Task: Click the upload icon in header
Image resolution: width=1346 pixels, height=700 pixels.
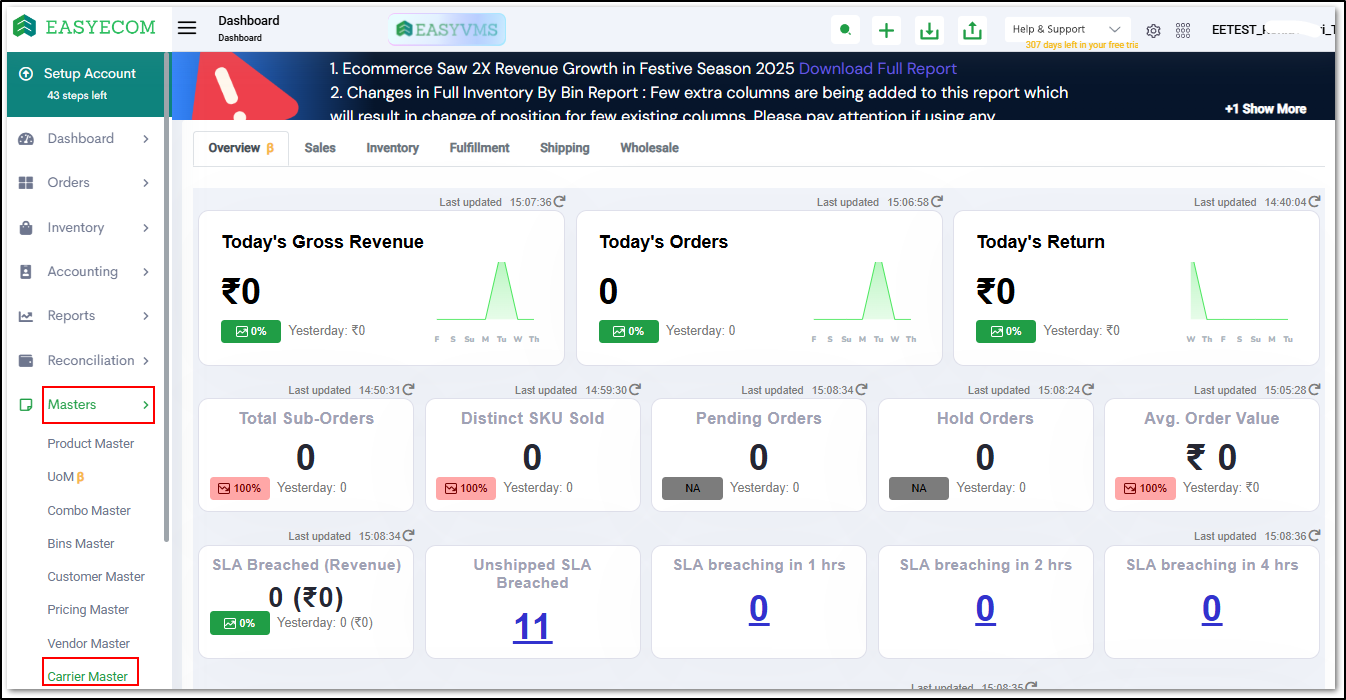Action: tap(972, 30)
